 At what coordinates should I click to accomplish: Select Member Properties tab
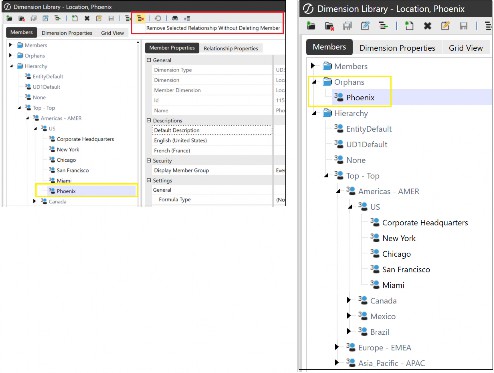(172, 48)
